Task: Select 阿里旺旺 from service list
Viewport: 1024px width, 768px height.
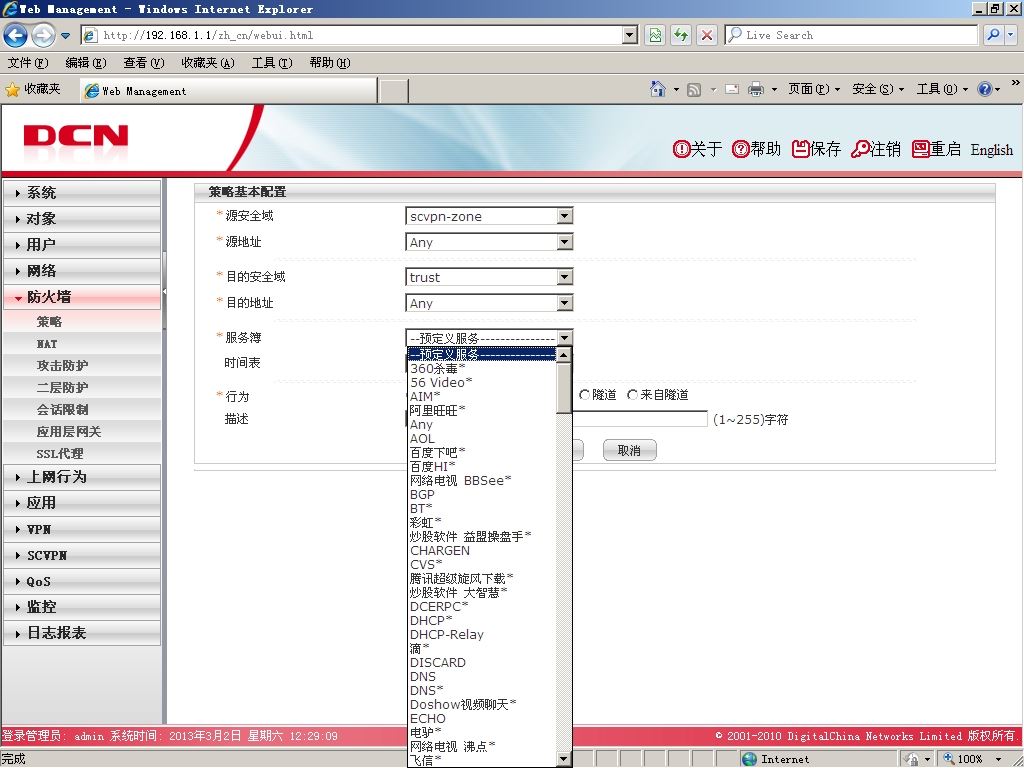Action: 482,410
